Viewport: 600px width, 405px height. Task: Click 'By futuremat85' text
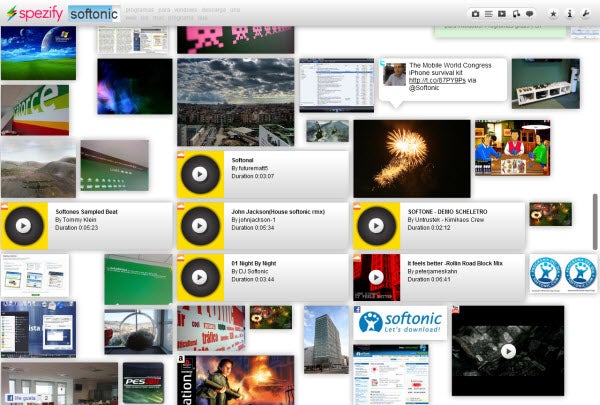coord(250,168)
